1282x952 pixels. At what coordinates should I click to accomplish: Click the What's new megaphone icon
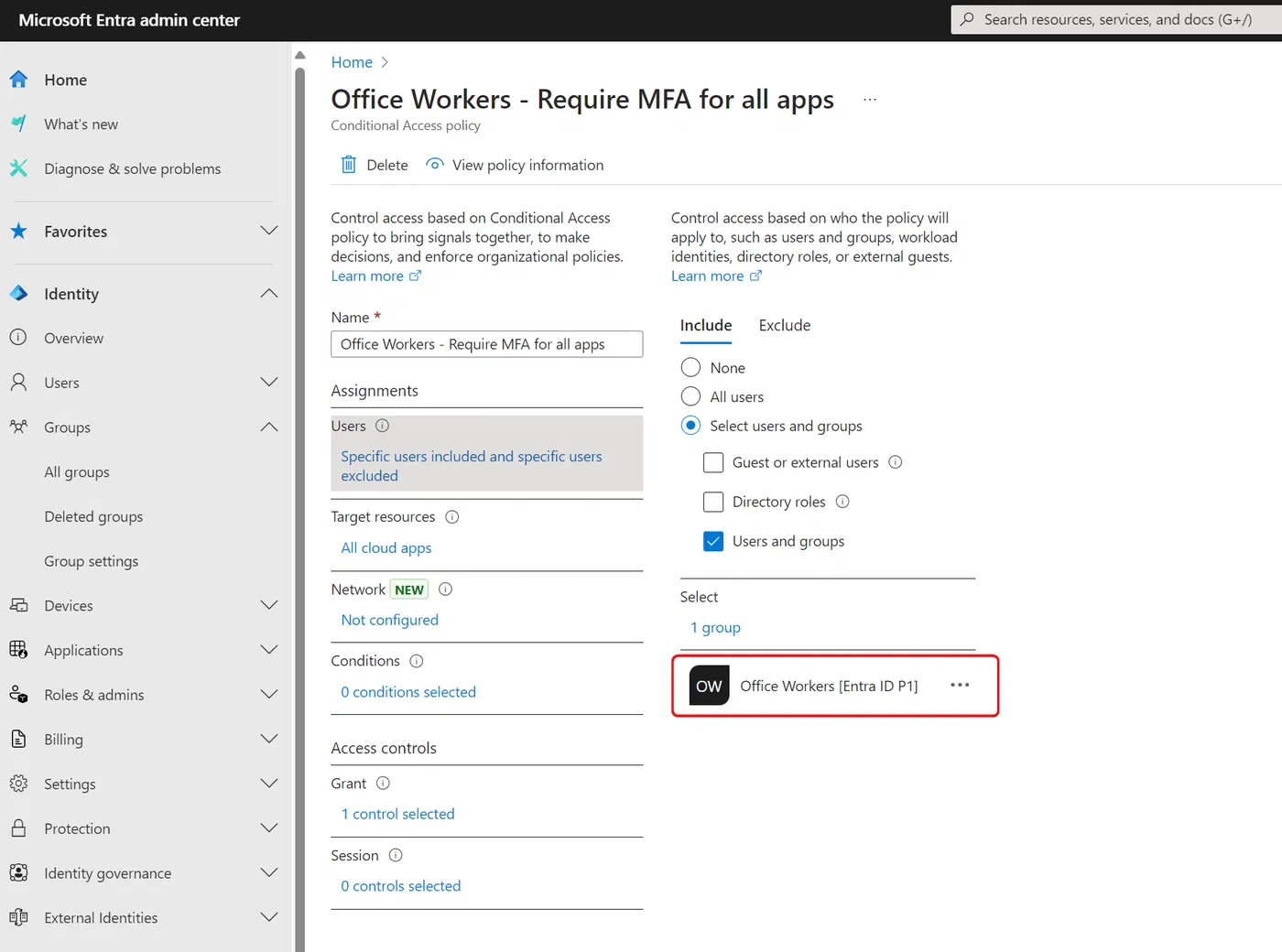click(x=18, y=124)
